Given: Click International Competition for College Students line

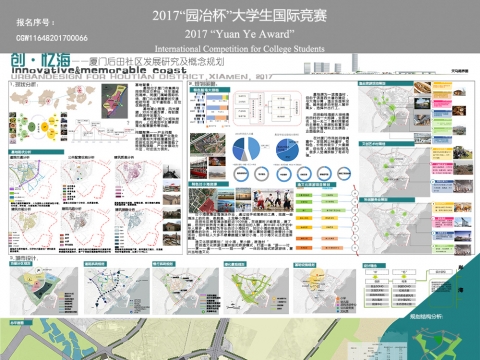Looking at the screenshot, I should [240, 49].
